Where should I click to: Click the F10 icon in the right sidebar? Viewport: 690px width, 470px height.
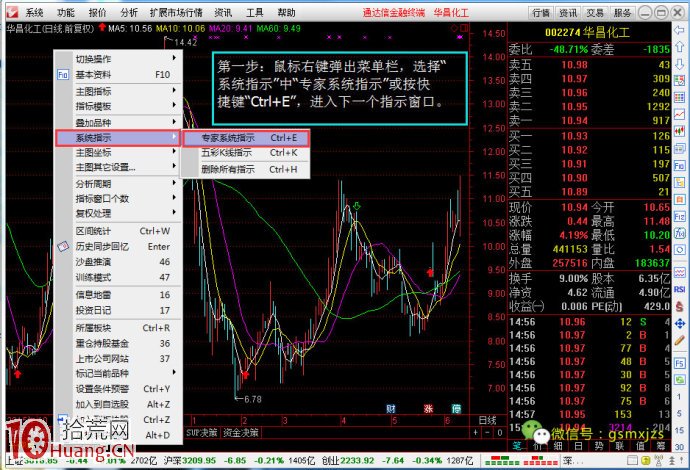pos(679,165)
